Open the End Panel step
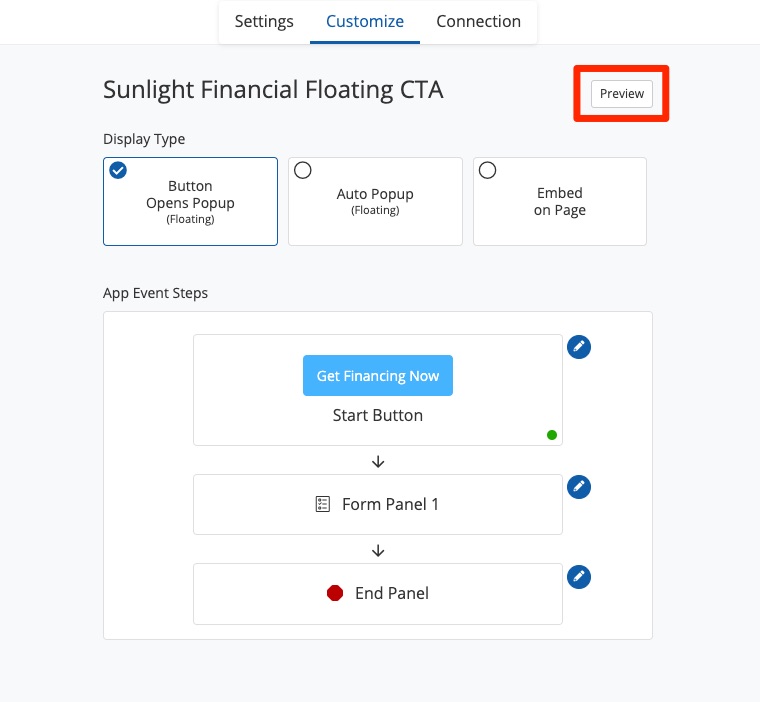 pyautogui.click(x=391, y=593)
